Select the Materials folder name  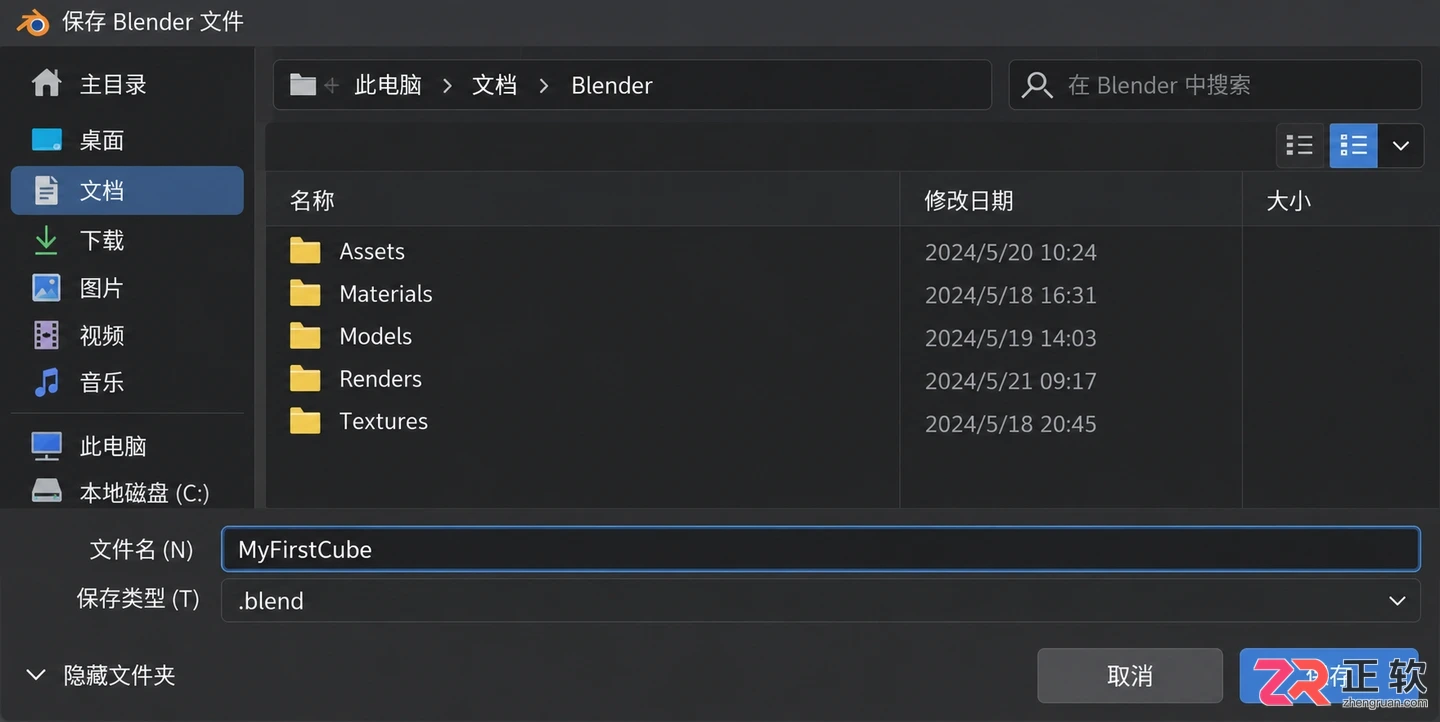coord(386,294)
